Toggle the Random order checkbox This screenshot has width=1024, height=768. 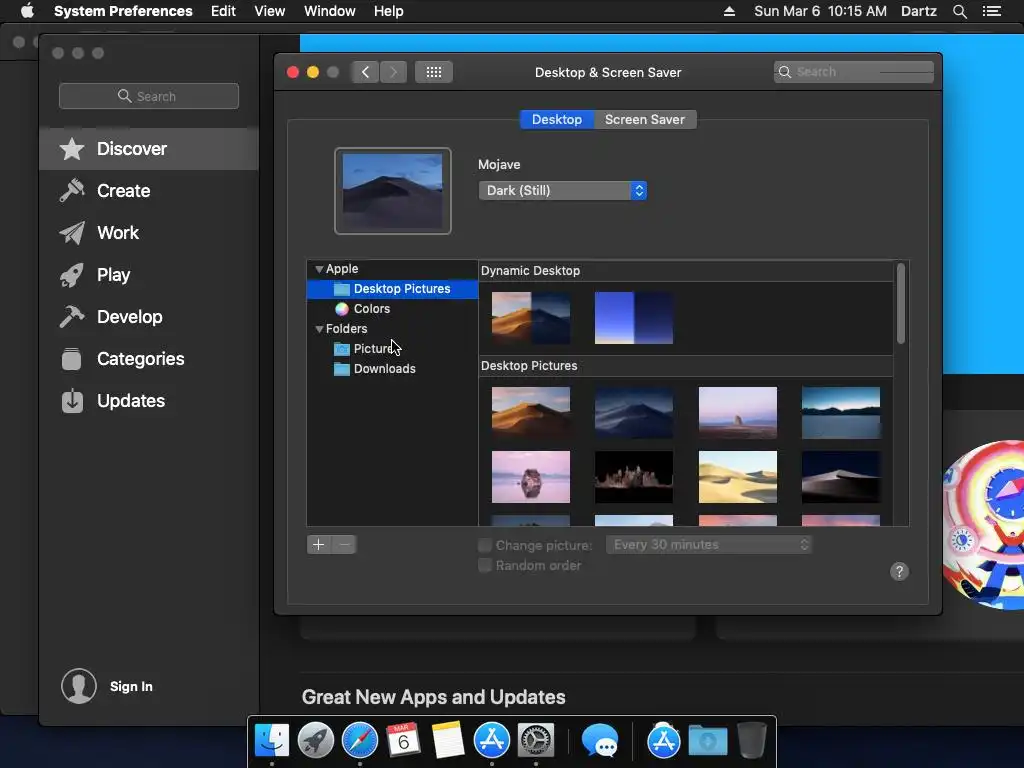pos(485,566)
